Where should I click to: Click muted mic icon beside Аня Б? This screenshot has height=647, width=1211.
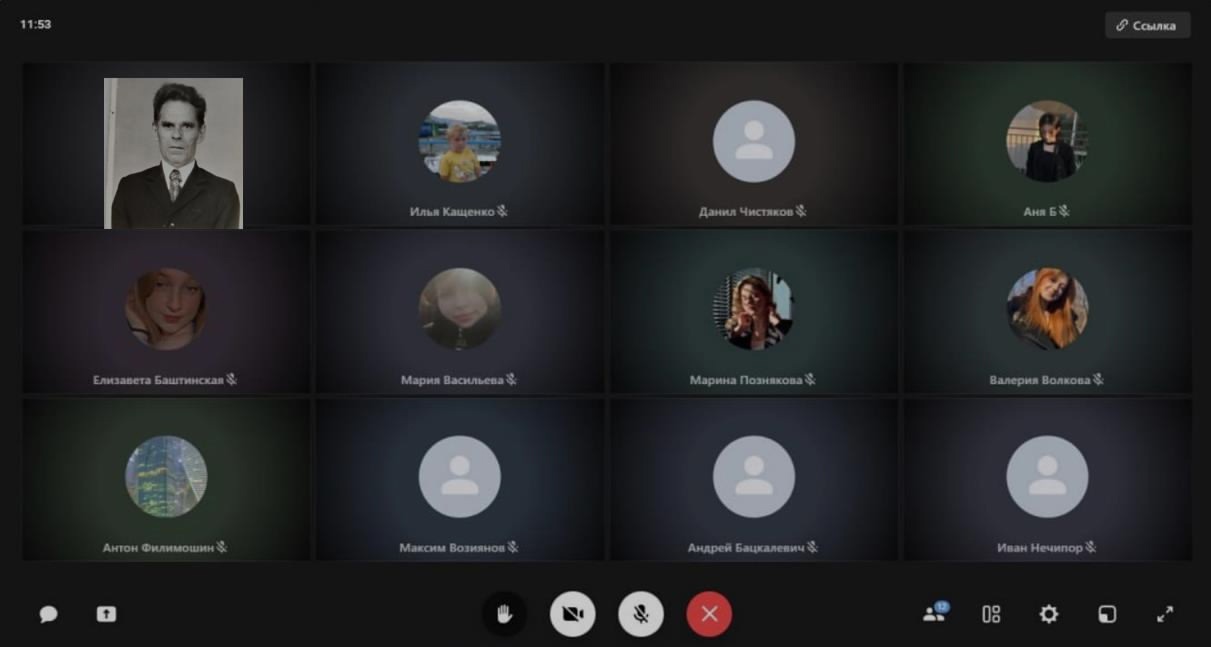1064,212
